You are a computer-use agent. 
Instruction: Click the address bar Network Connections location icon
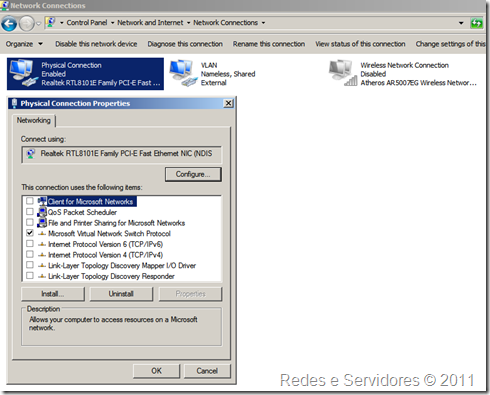[x=51, y=22]
